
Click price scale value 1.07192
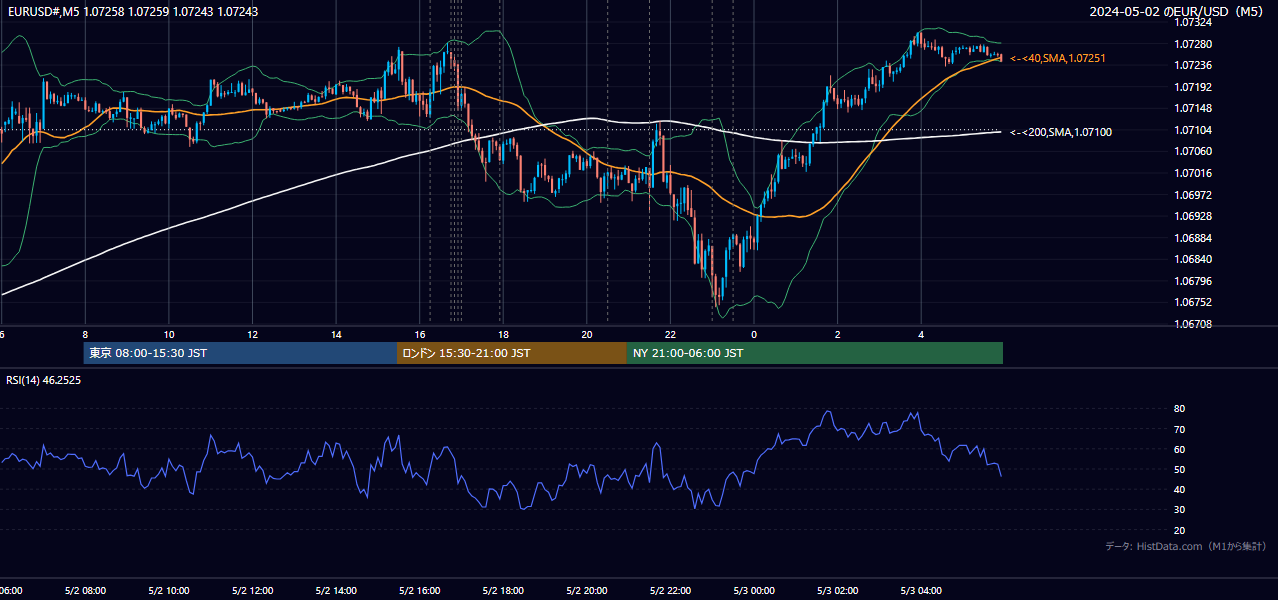[x=1194, y=87]
